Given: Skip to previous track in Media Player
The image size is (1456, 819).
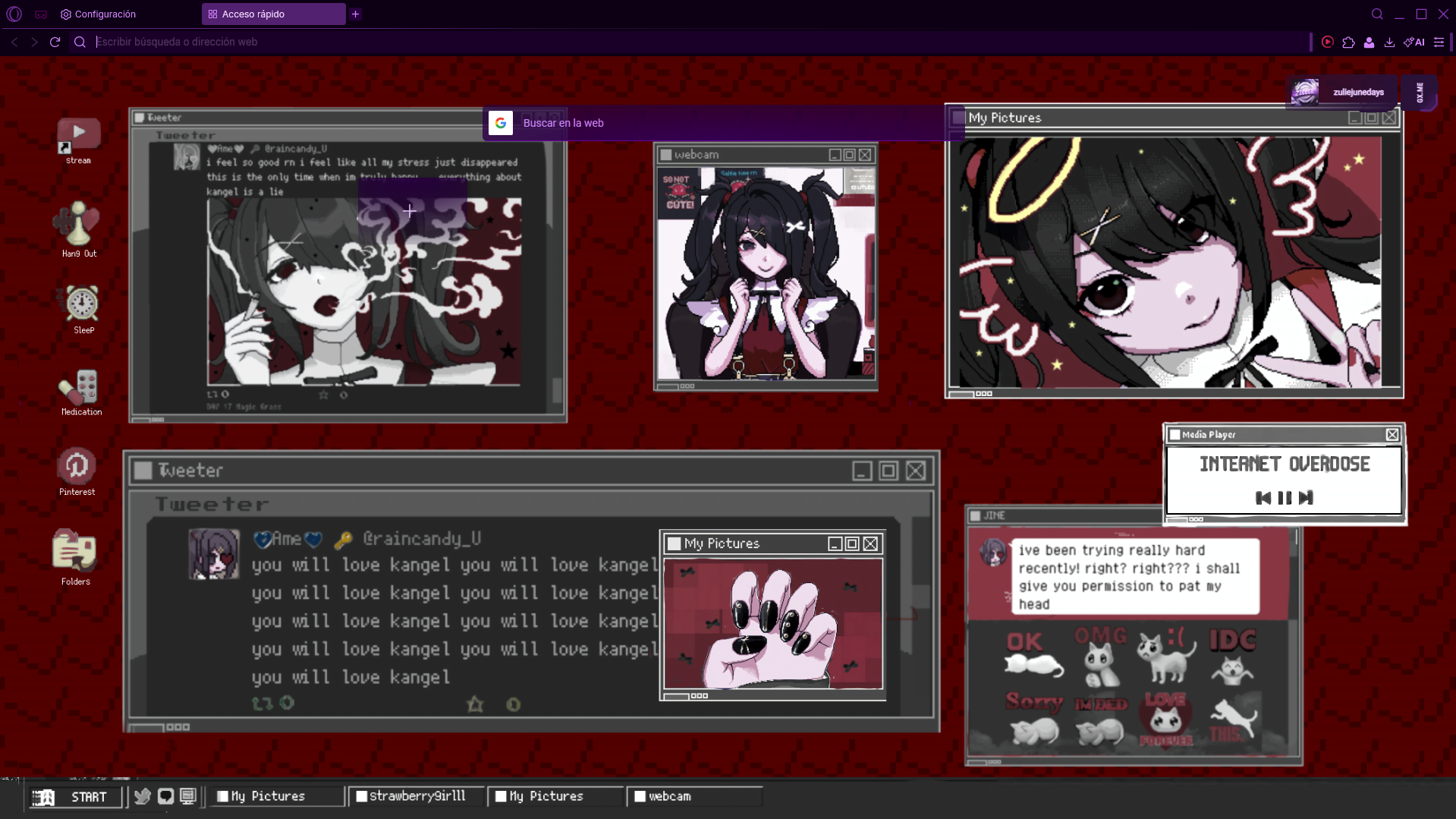Looking at the screenshot, I should click(x=1263, y=498).
